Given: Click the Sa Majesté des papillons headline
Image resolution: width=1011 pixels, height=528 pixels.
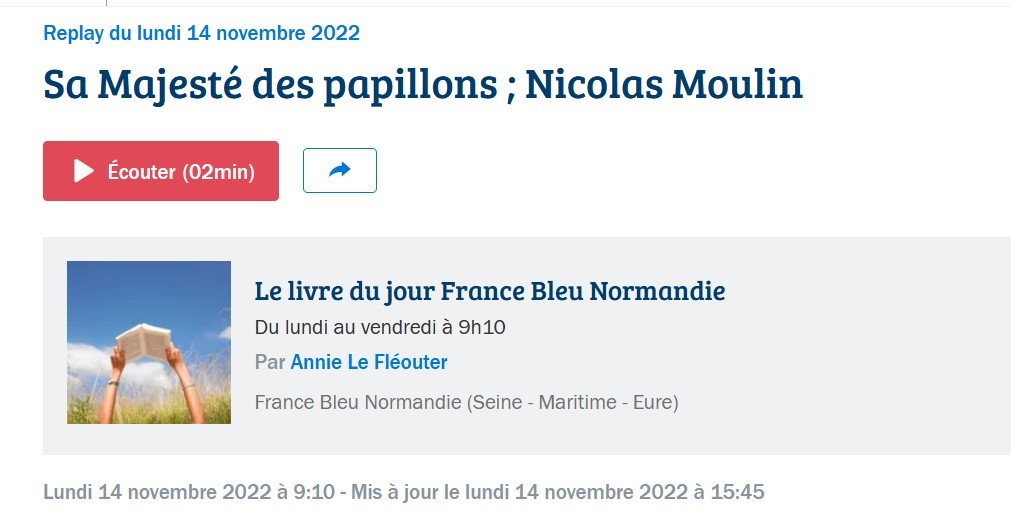Looking at the screenshot, I should 270,84.
